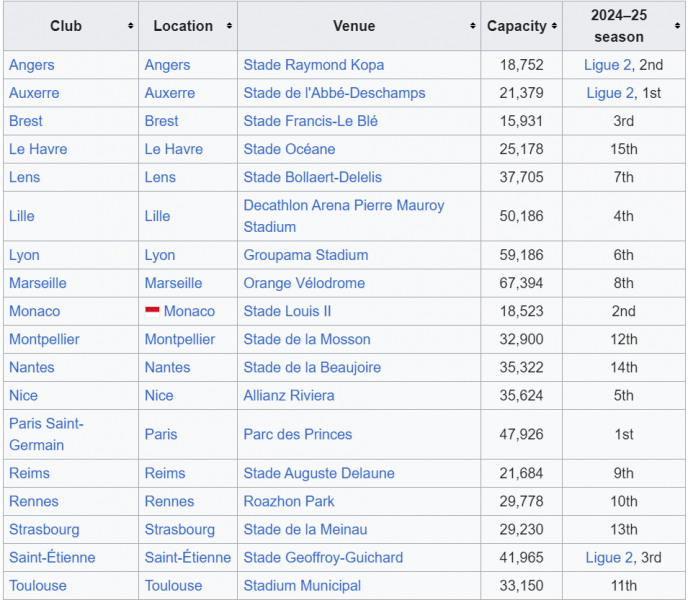This screenshot has height=600, width=688.
Task: Sort table by Venue column arrows
Action: tap(472, 26)
